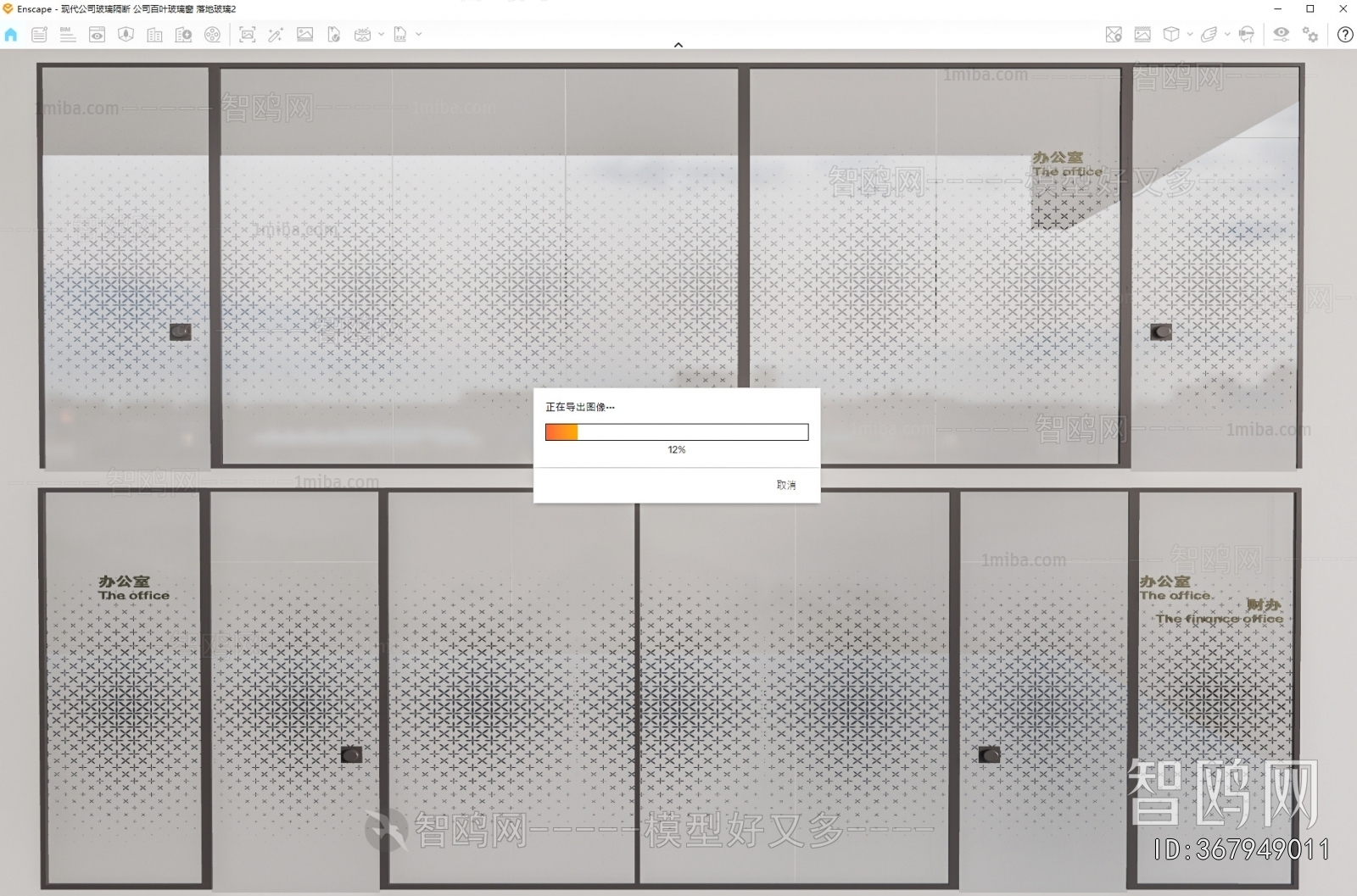The image size is (1357, 896).
Task: Collapse the toolbar with the chevron
Action: tap(678, 45)
